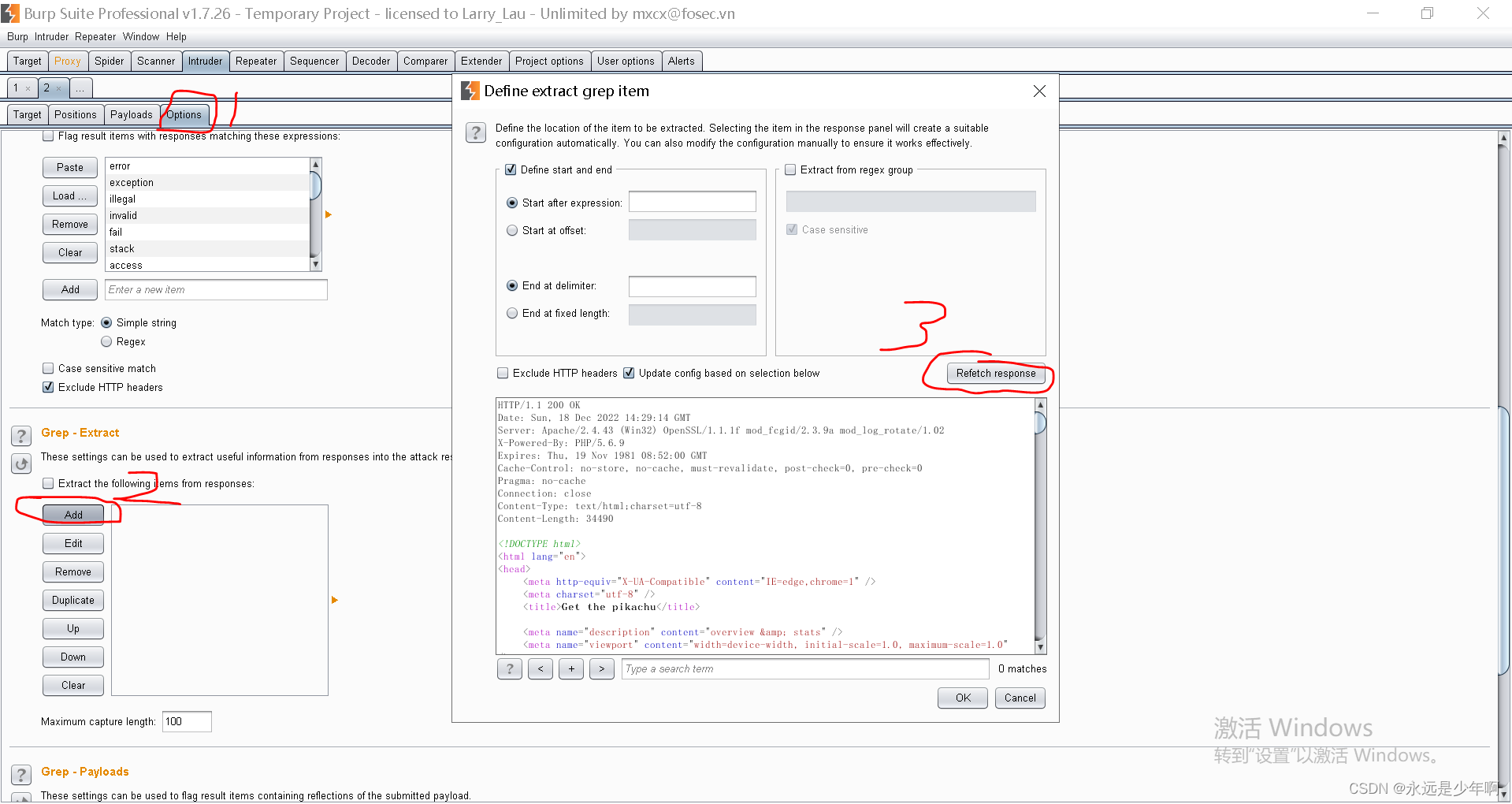
Task: Select the Regex match type
Action: pyautogui.click(x=106, y=341)
